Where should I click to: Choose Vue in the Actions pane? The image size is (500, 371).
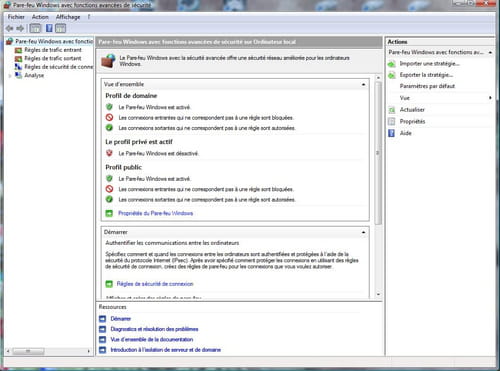tap(405, 98)
